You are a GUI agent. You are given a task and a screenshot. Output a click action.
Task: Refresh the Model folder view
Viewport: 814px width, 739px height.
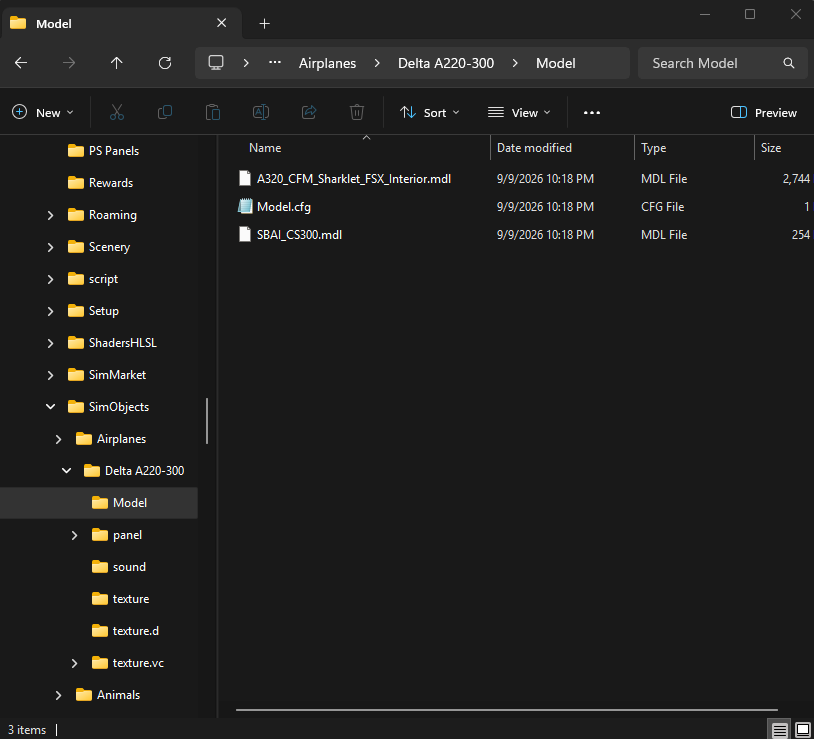click(x=165, y=63)
